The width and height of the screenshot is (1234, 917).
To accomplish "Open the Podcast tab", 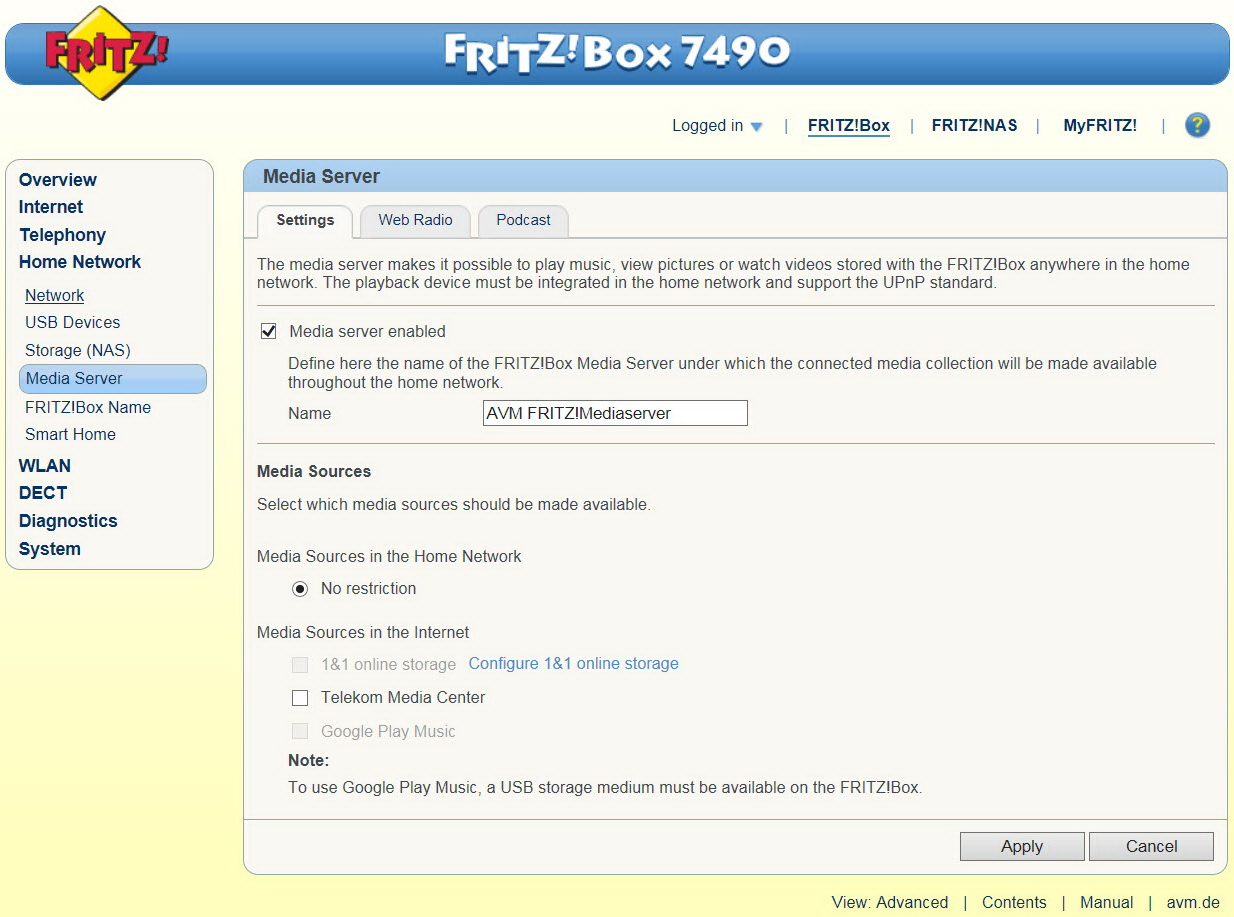I will pyautogui.click(x=523, y=221).
